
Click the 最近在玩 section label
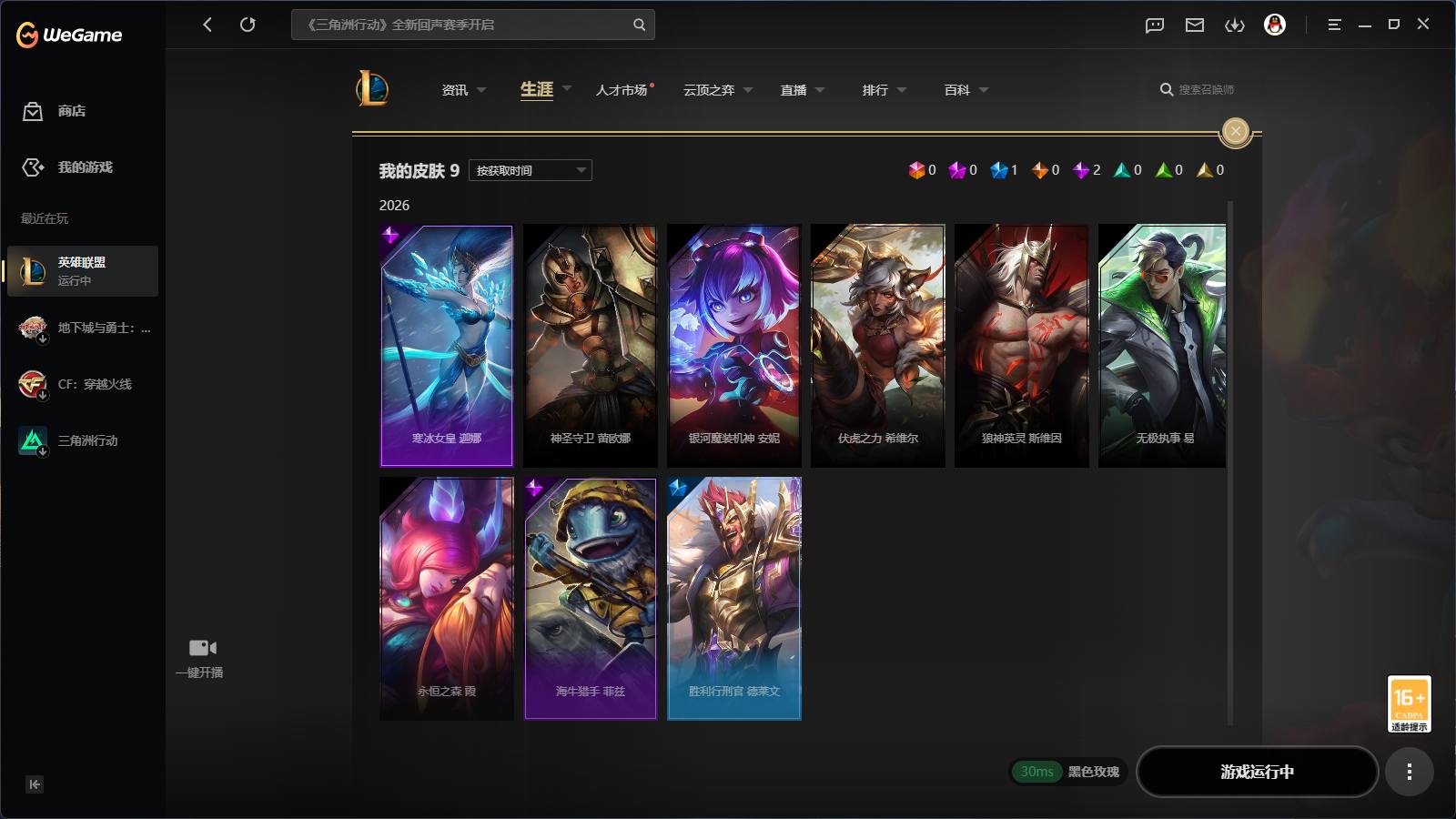(45, 218)
